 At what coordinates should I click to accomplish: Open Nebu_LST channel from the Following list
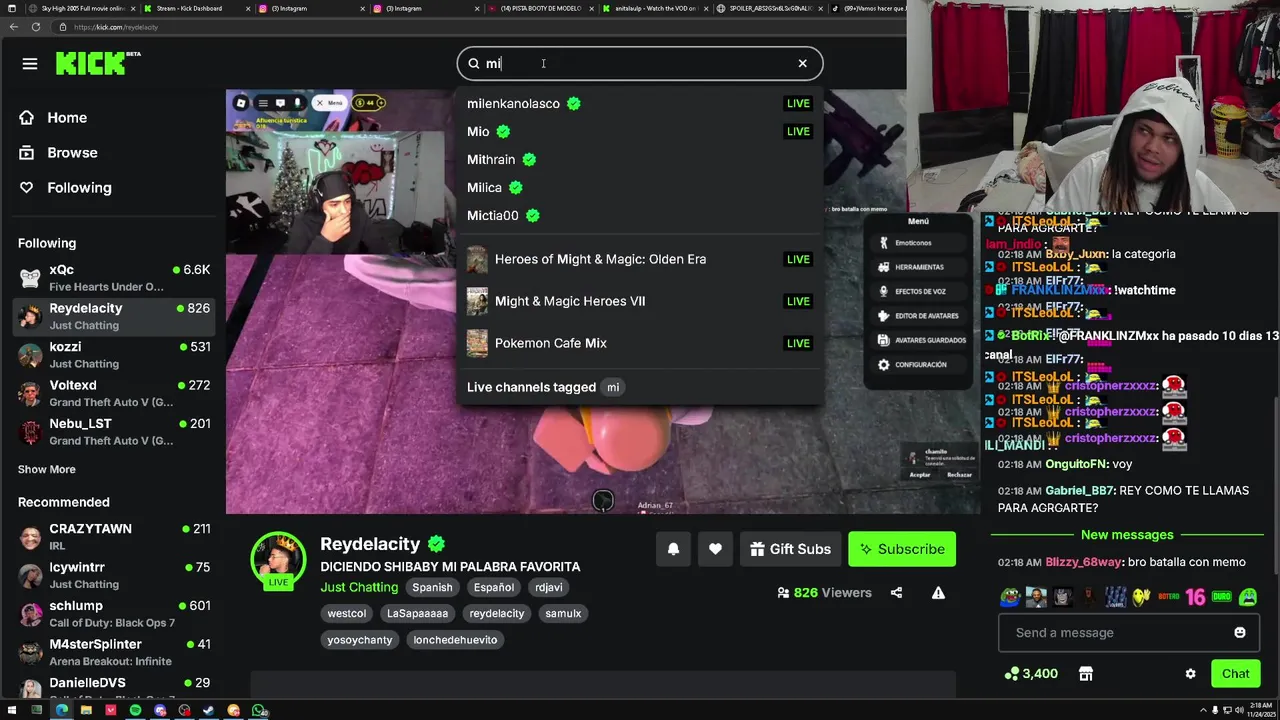114,432
